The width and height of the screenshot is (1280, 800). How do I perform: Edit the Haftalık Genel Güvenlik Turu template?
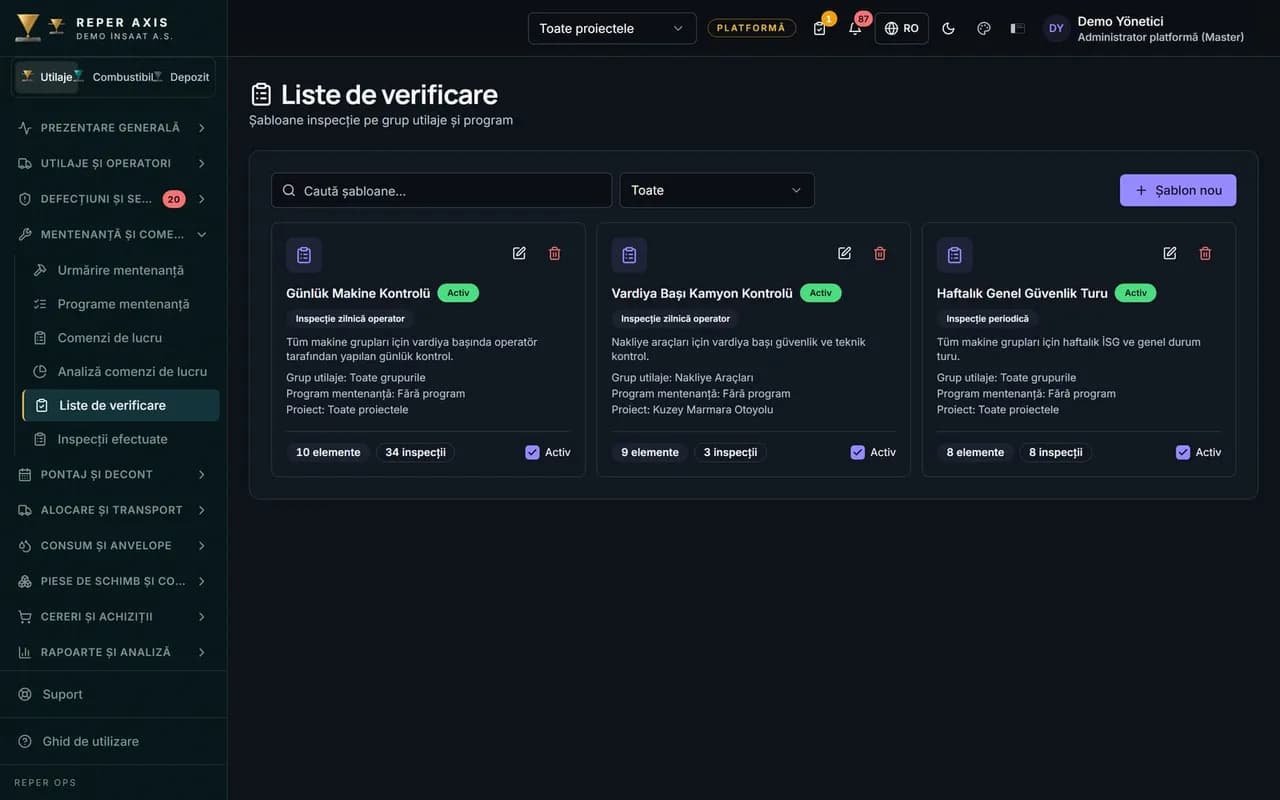coord(1170,253)
